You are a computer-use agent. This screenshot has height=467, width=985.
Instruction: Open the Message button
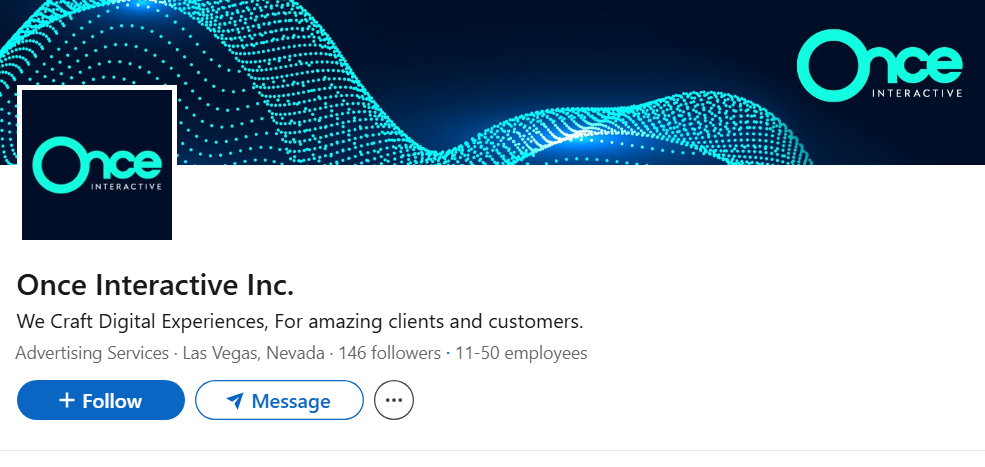pos(278,401)
